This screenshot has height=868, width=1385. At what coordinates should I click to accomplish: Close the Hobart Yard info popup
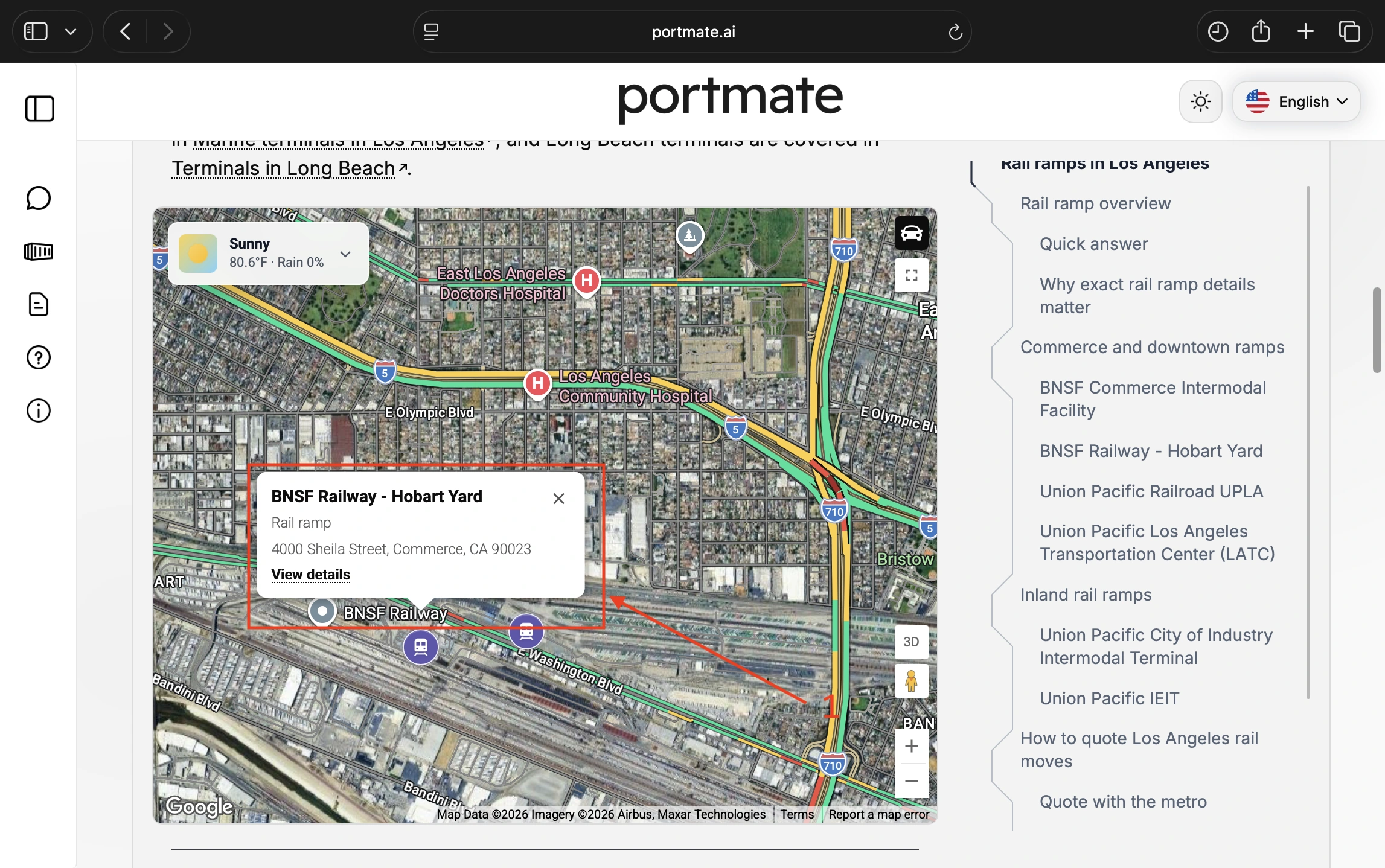point(558,499)
